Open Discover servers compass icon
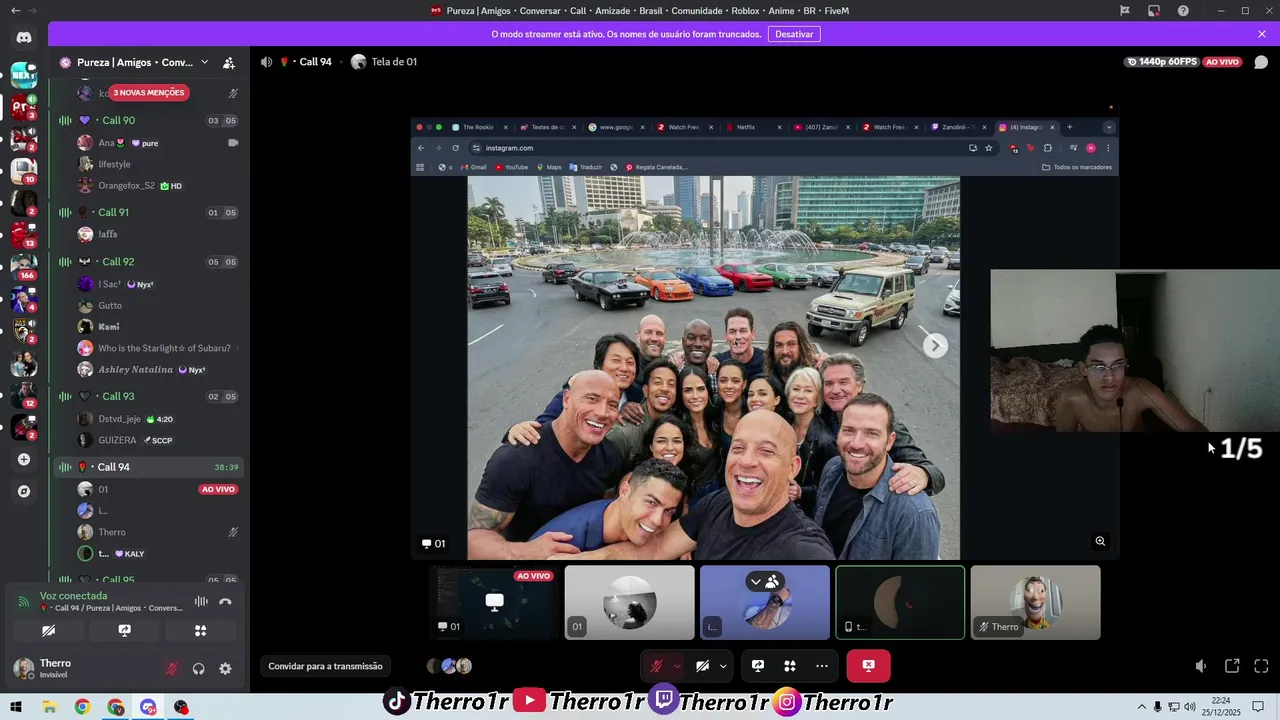This screenshot has height=720, width=1280. 24,491
